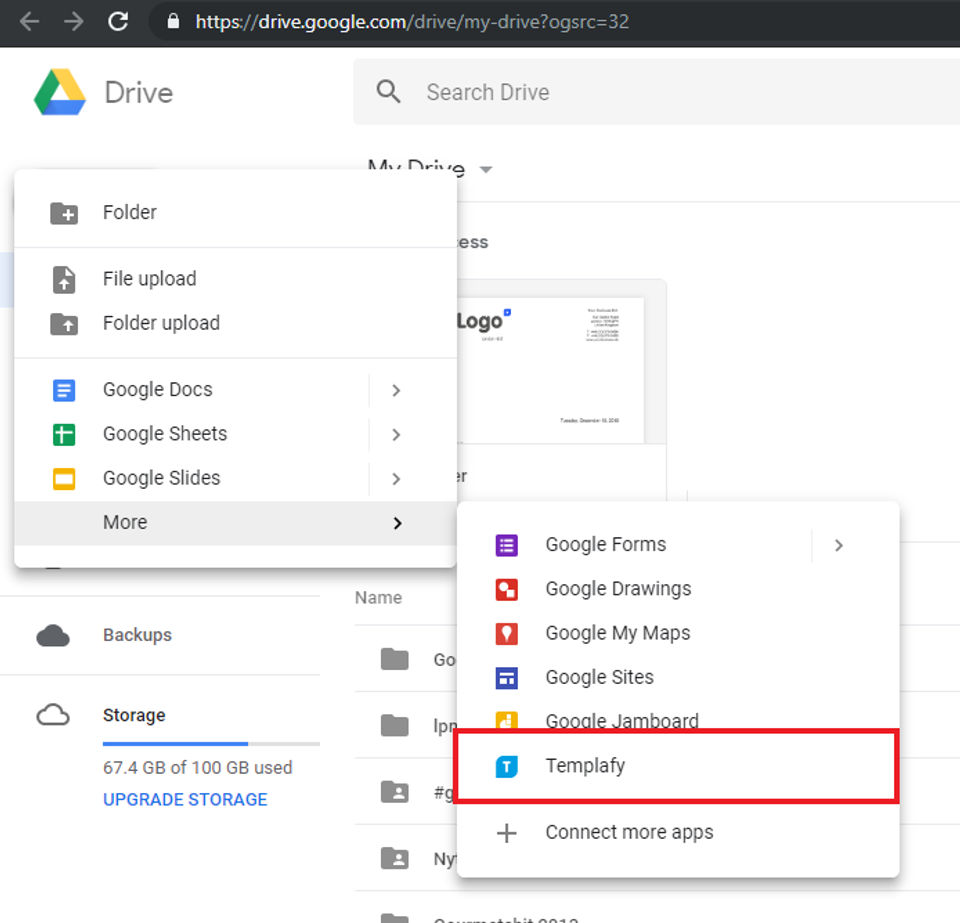Click into the Search Drive field

[656, 92]
